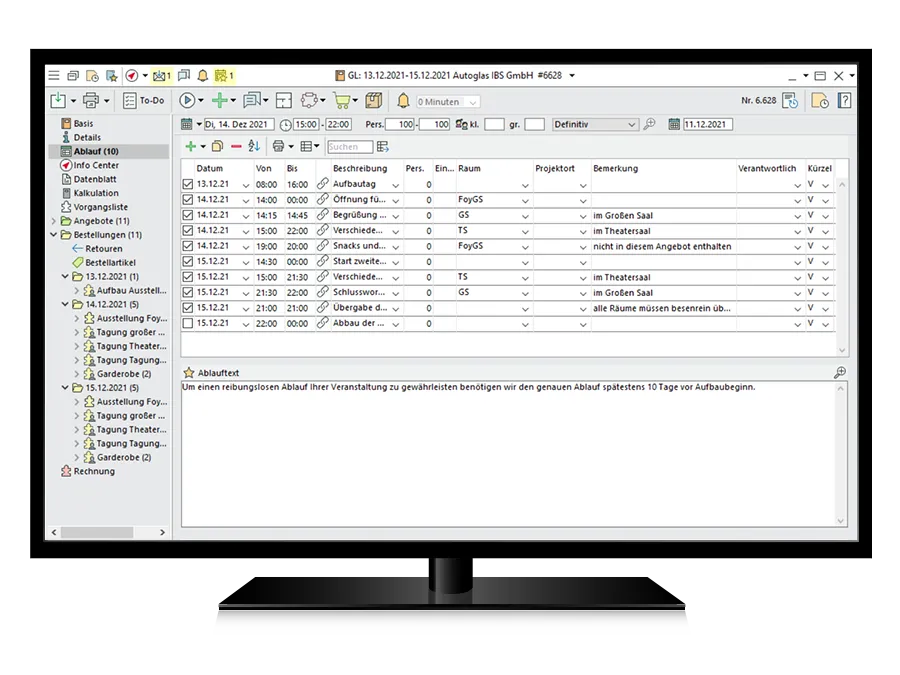Screen dimensions: 900x675
Task: Click into the Suchen search field
Action: pyautogui.click(x=350, y=147)
